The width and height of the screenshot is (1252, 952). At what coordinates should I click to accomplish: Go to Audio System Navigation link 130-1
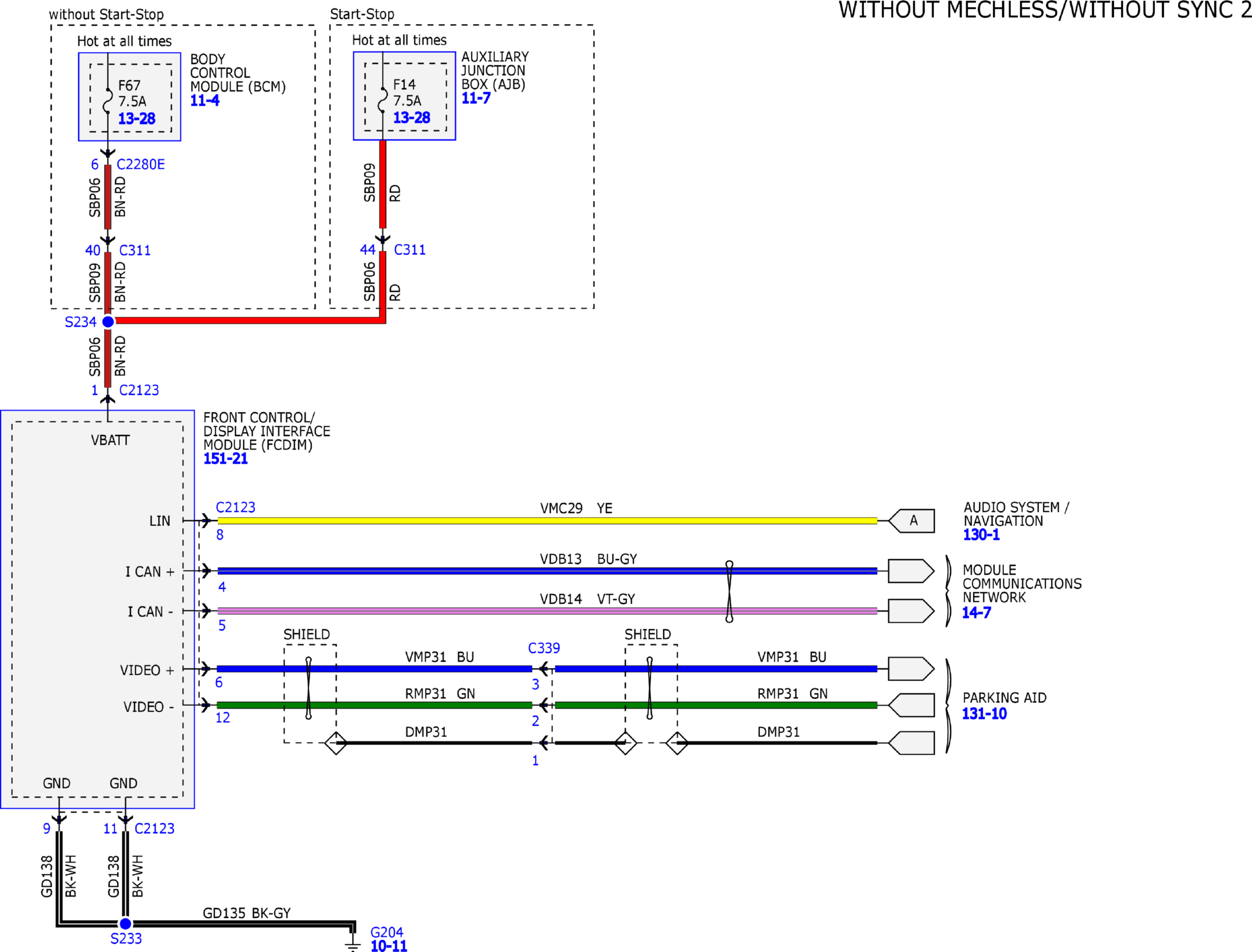tap(980, 535)
